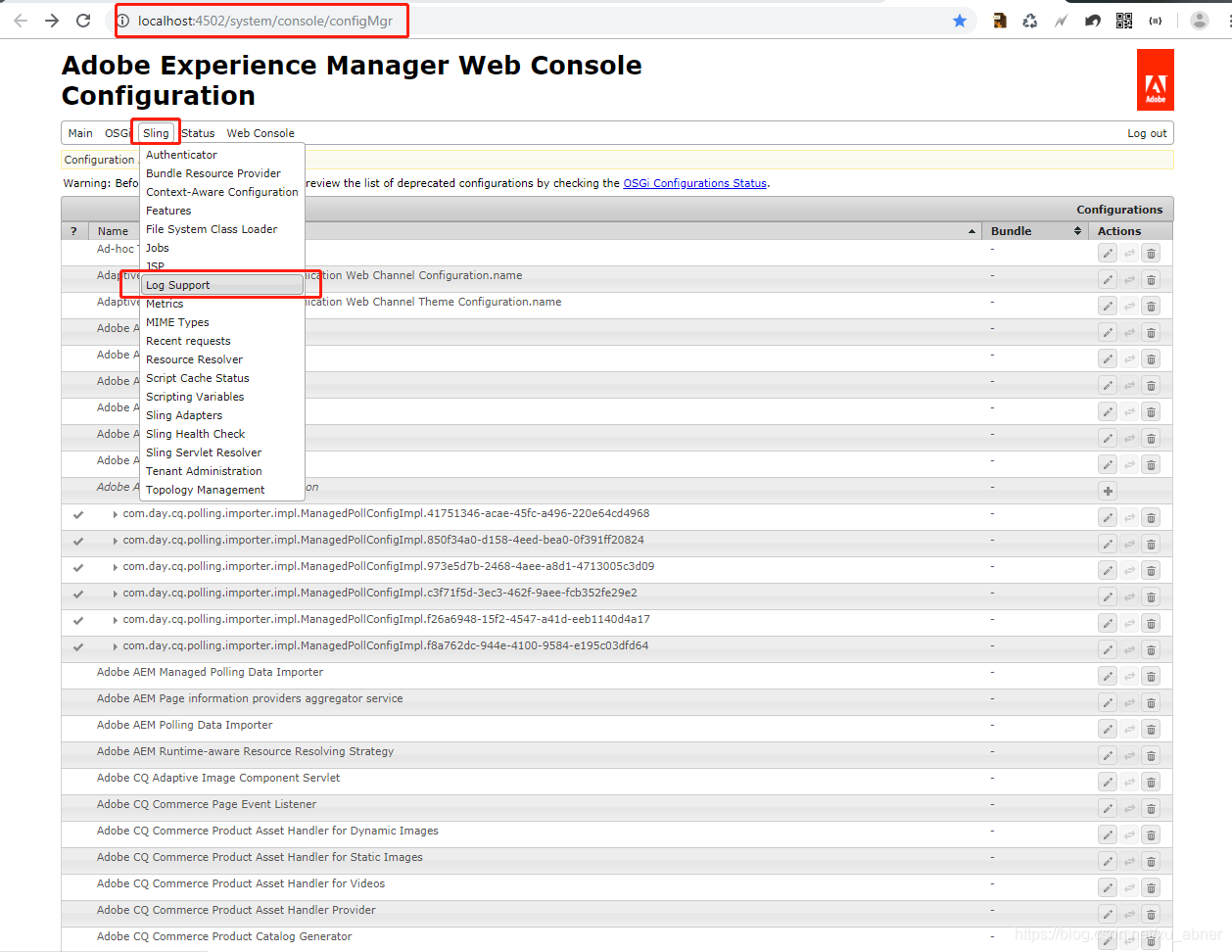Image resolution: width=1232 pixels, height=952 pixels.
Task: Edit Adobe CQ Commerce Page Event Listener
Action: click(x=1108, y=809)
